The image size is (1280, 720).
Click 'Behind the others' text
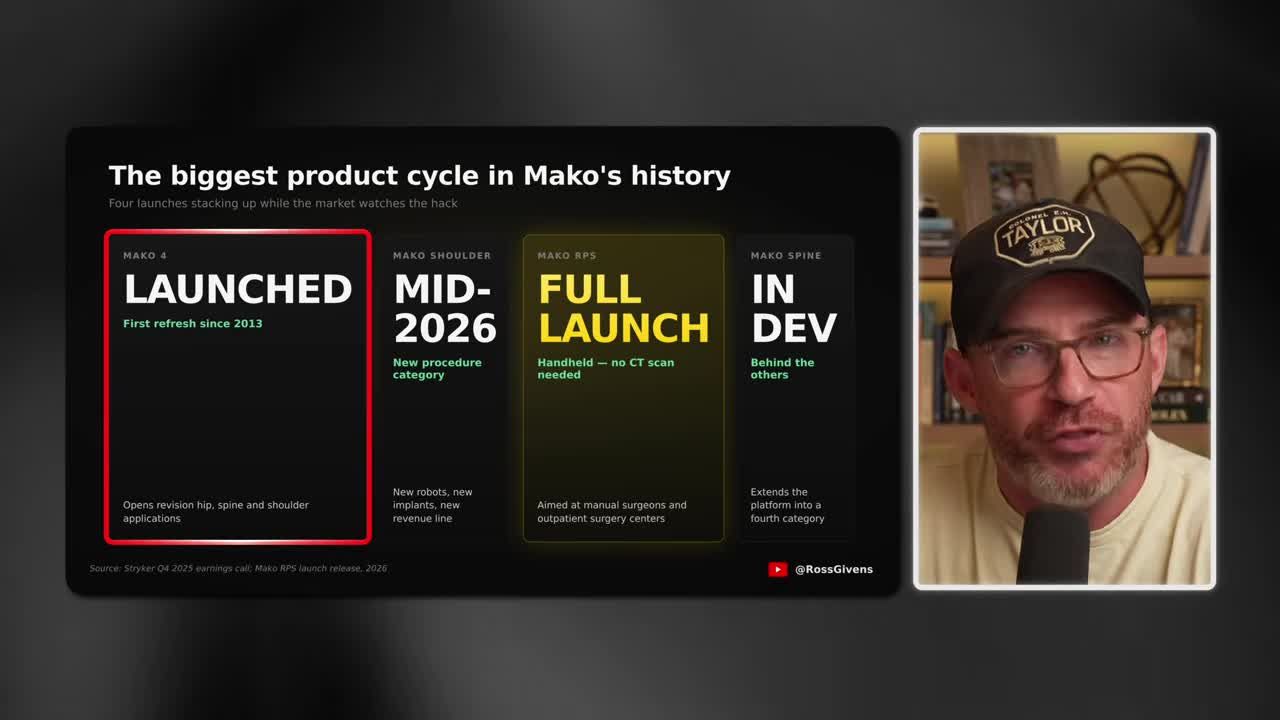[783, 368]
